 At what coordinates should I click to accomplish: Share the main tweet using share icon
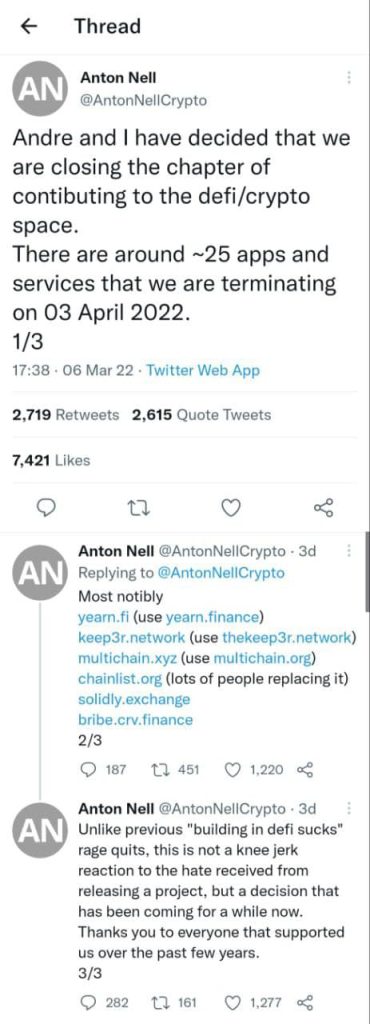pos(323,507)
